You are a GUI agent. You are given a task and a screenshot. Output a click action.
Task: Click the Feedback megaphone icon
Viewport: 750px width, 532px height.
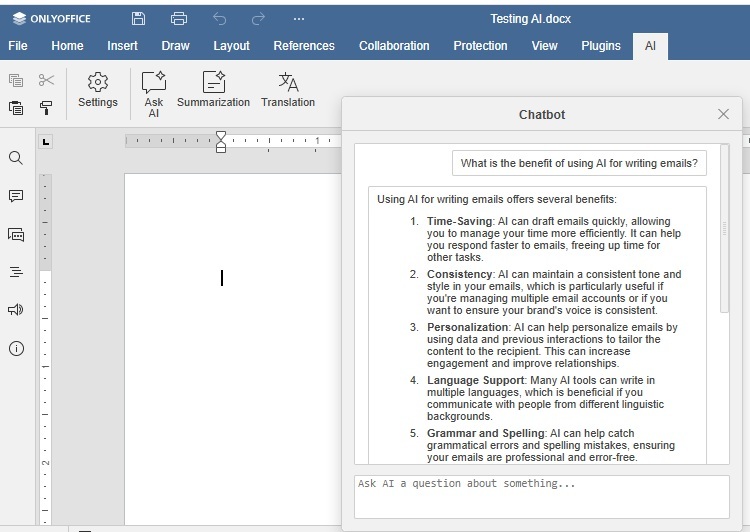(x=16, y=310)
